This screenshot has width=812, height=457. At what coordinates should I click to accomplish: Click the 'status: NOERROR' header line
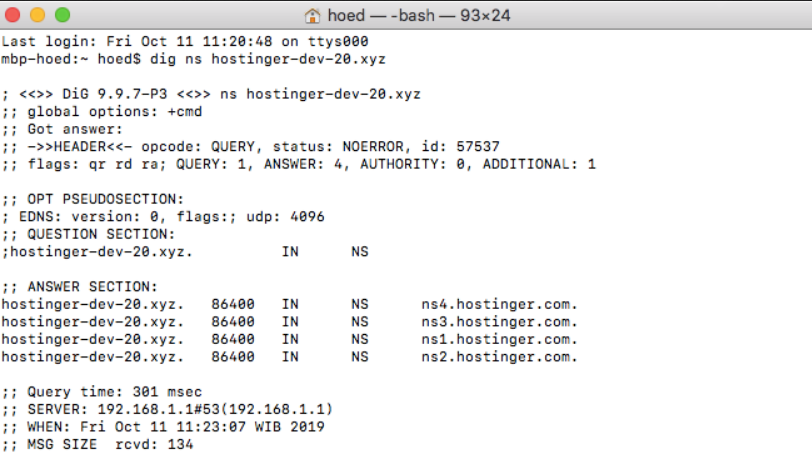(x=250, y=146)
